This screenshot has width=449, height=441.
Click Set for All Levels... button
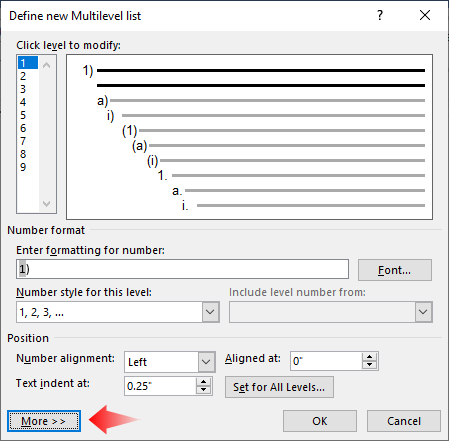(279, 387)
